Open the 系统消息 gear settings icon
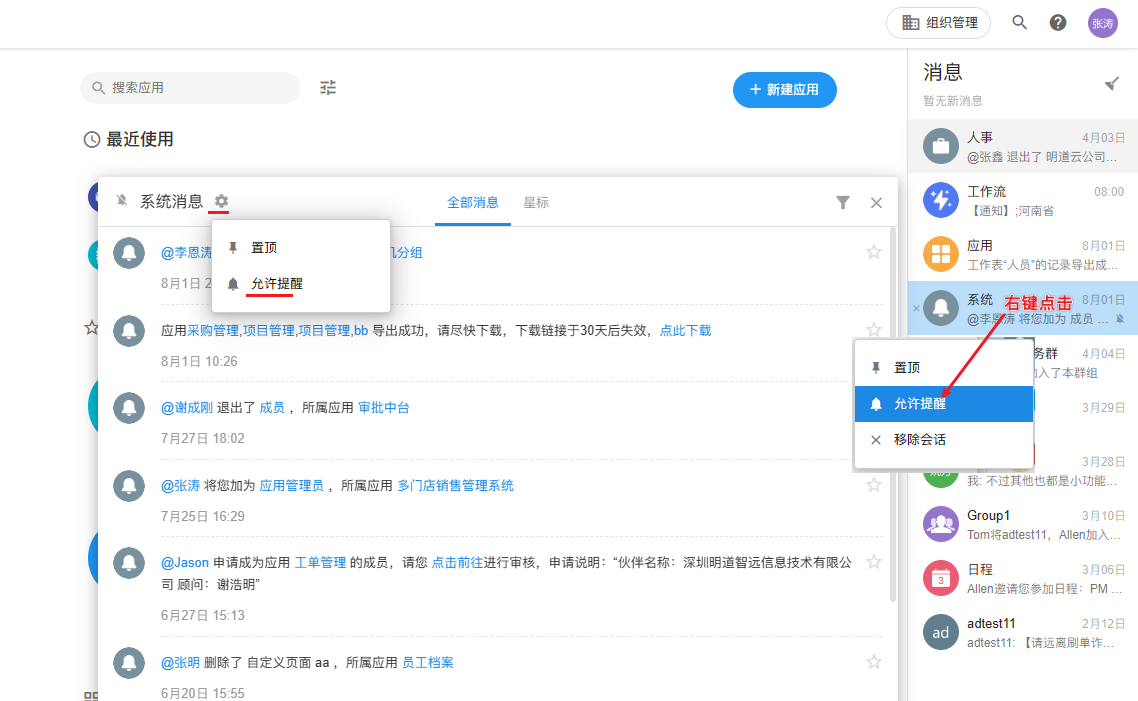This screenshot has width=1138, height=701. (221, 201)
